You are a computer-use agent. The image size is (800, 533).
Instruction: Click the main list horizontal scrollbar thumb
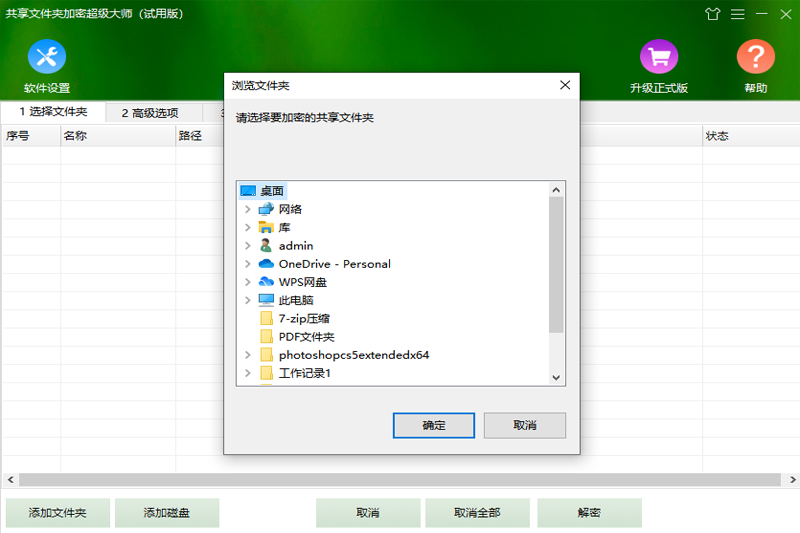[x=400, y=479]
